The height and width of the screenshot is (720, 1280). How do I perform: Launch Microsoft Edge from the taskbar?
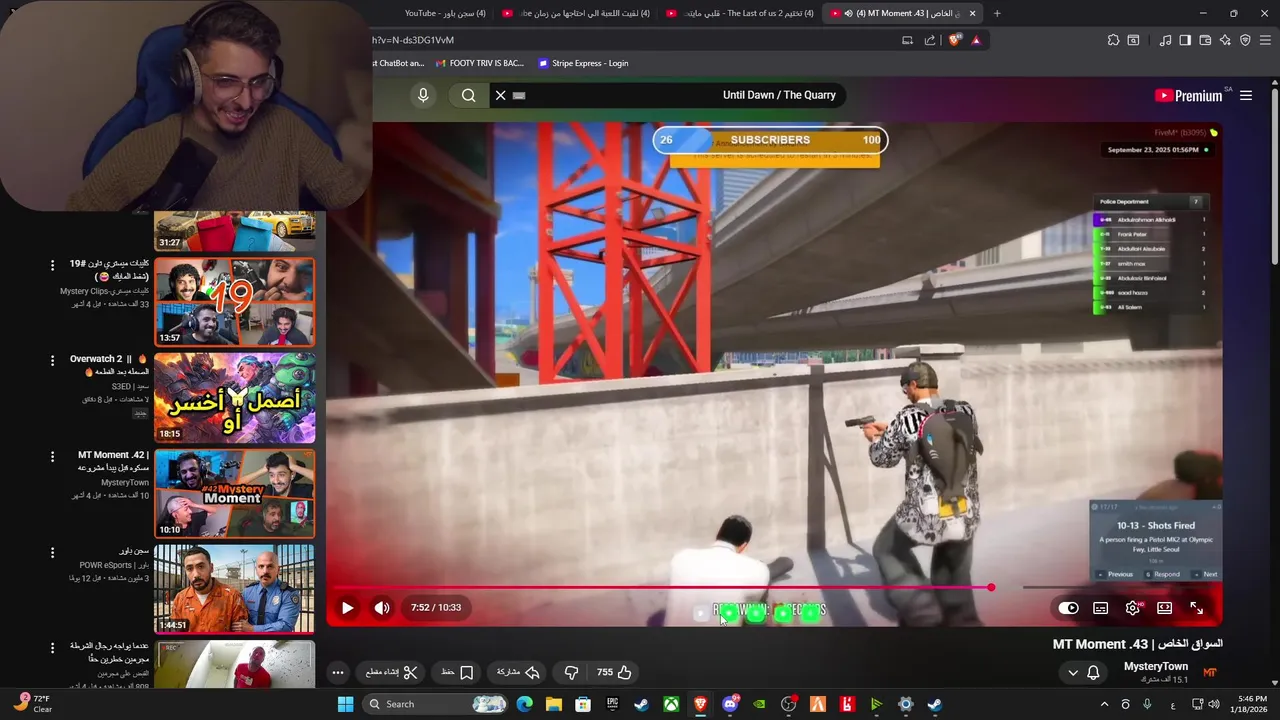(x=525, y=704)
